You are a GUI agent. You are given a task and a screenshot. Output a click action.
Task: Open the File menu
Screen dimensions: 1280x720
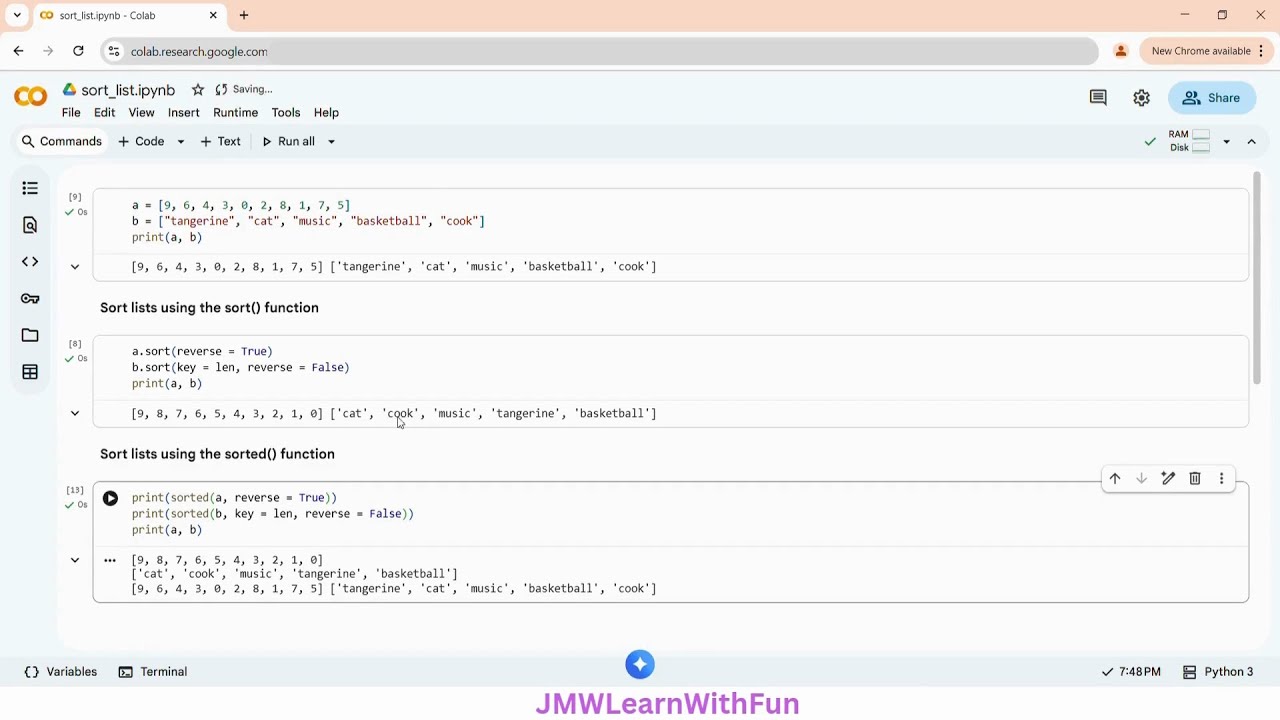tap(71, 113)
